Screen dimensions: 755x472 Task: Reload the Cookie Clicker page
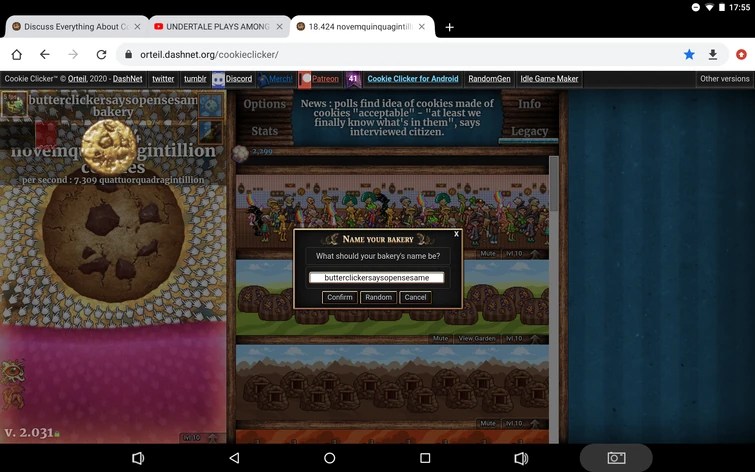101,54
